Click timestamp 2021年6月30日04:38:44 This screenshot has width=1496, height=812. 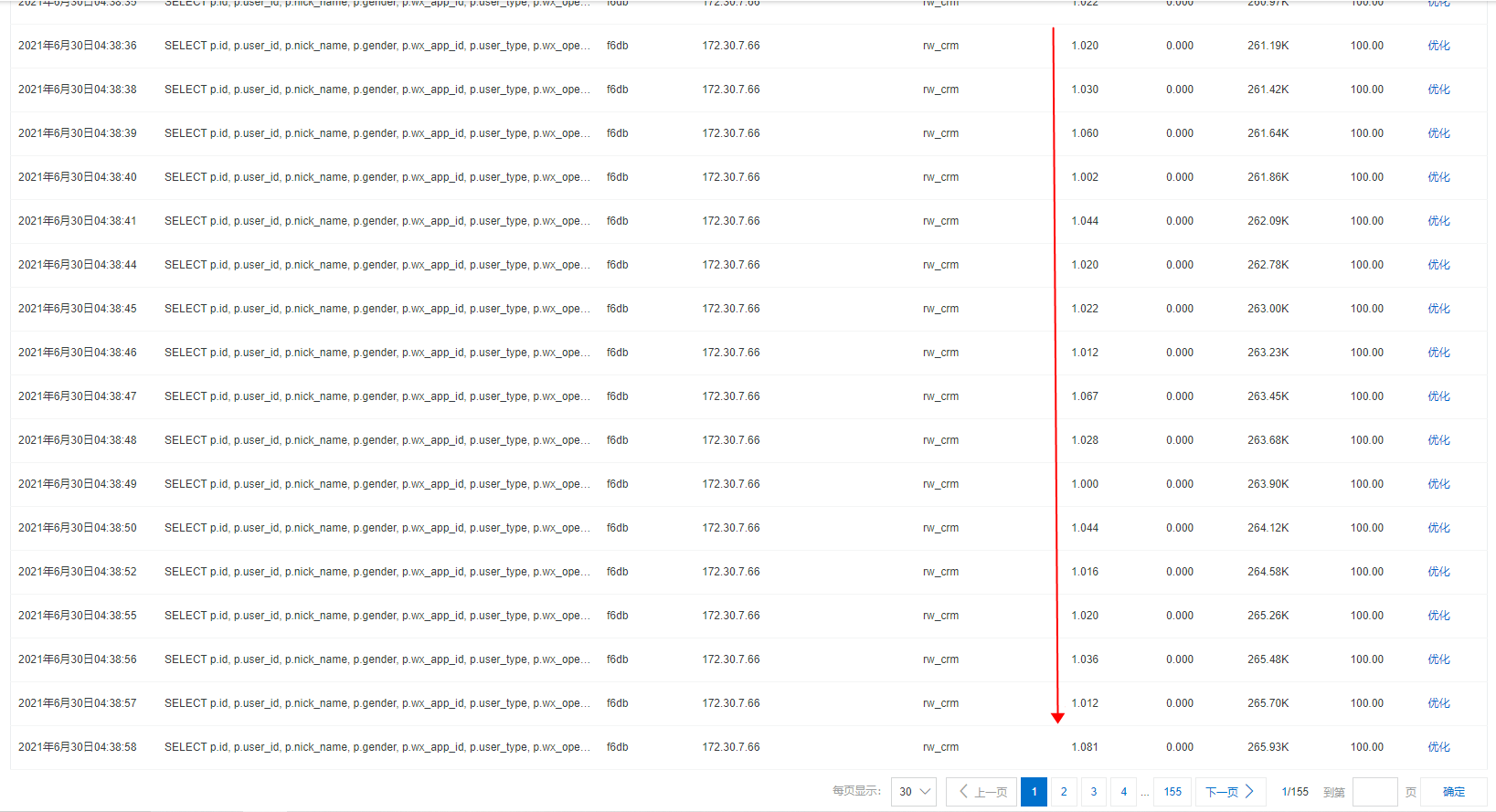[78, 265]
